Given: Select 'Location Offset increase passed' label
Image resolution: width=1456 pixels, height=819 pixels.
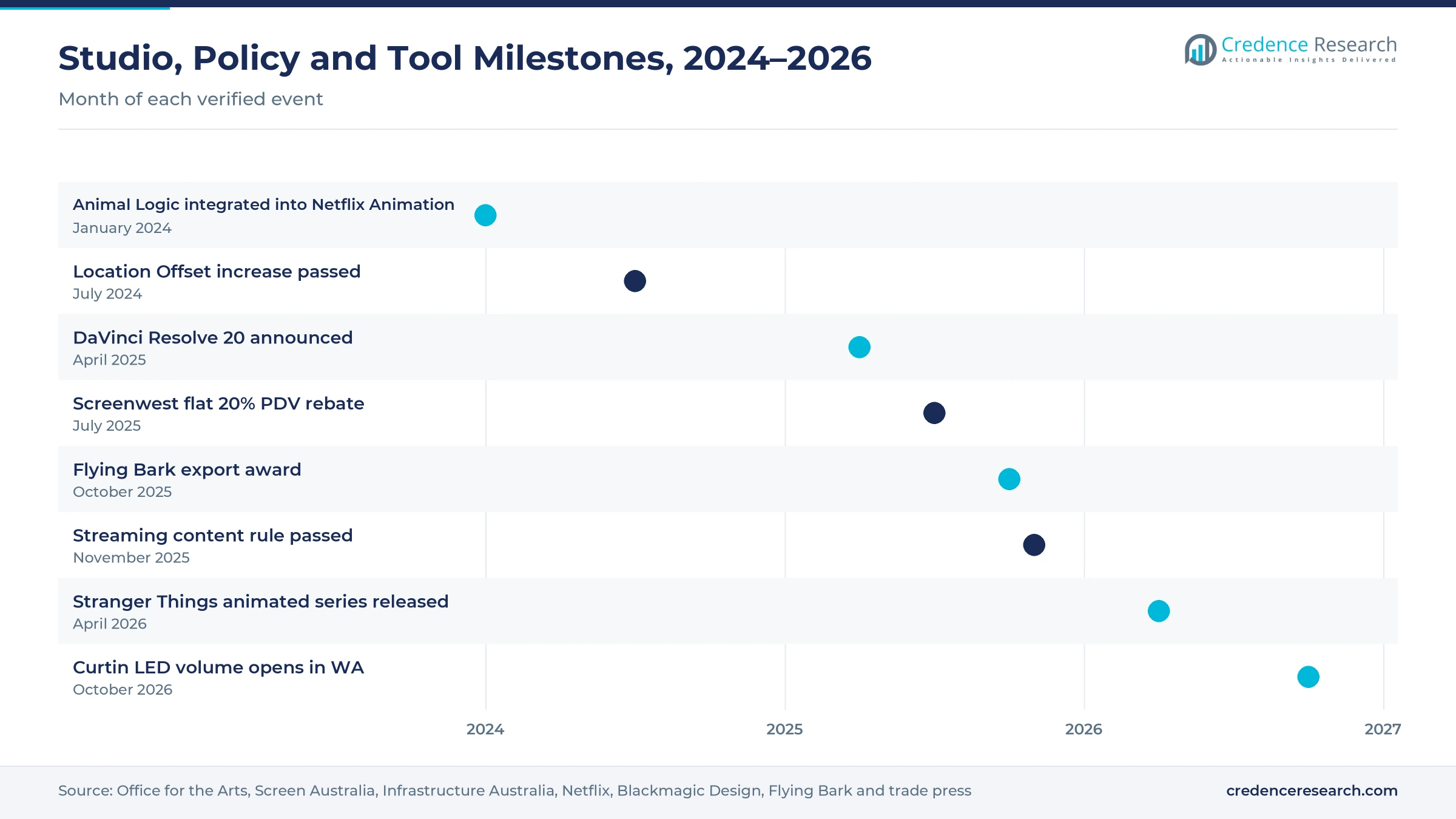Looking at the screenshot, I should coord(217,271).
